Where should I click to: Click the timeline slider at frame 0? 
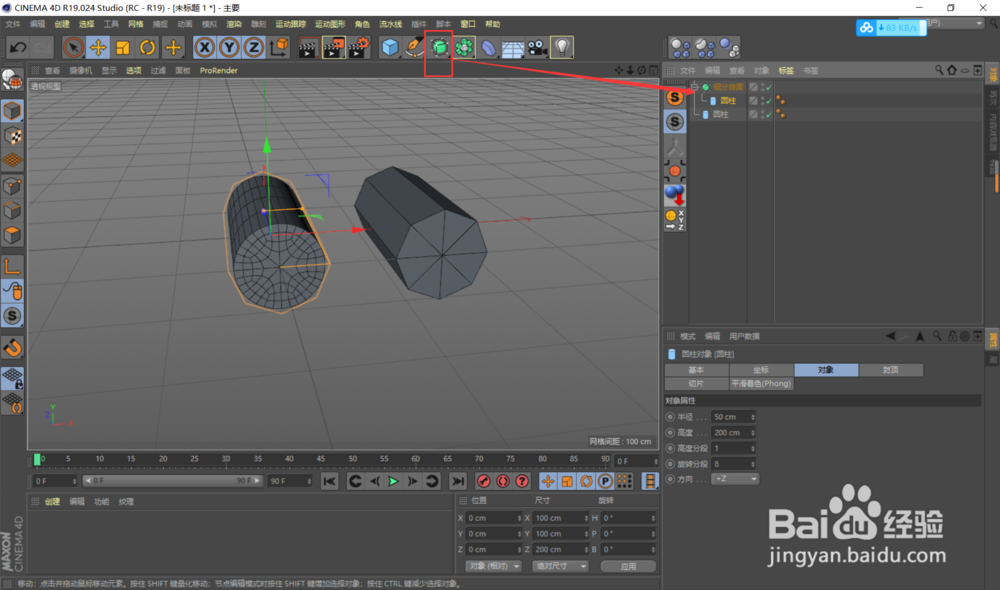(x=37, y=460)
